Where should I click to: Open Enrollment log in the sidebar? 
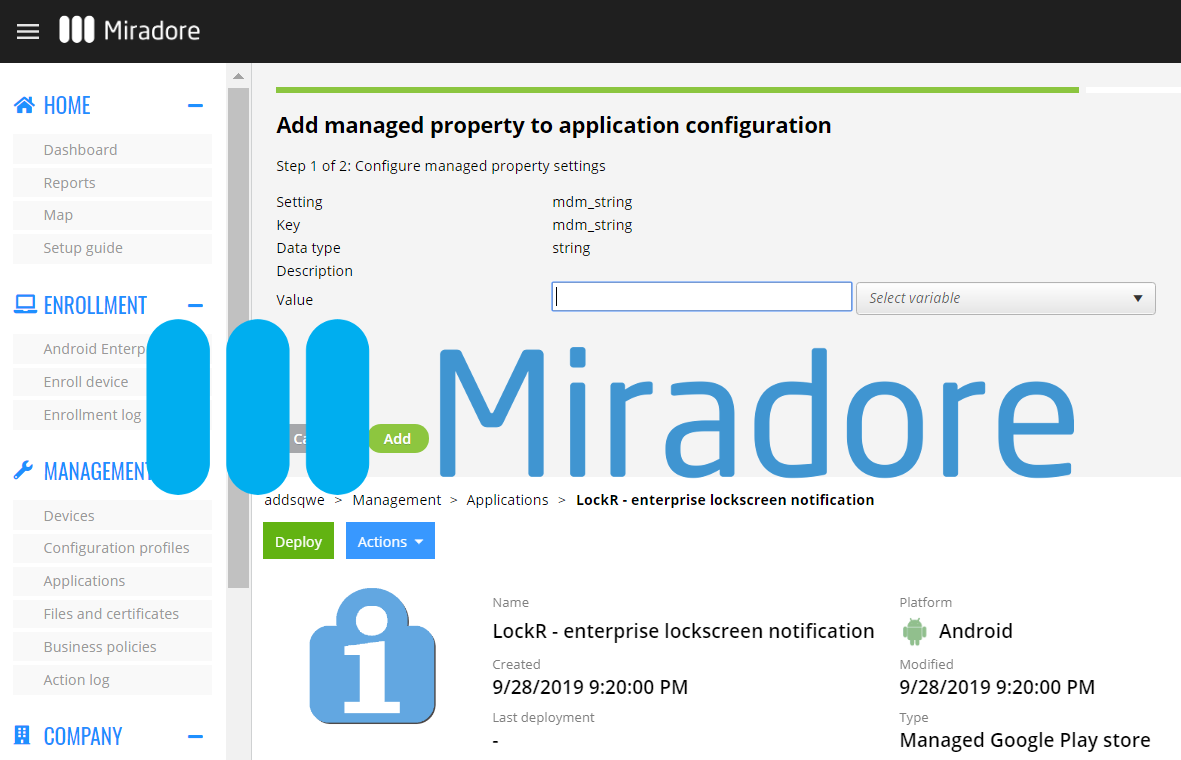(x=92, y=414)
